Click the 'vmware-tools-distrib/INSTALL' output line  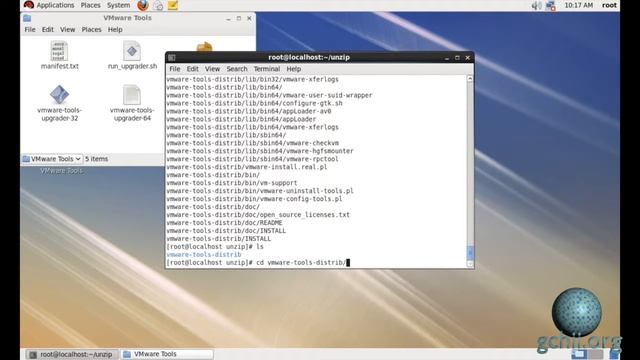(218, 239)
